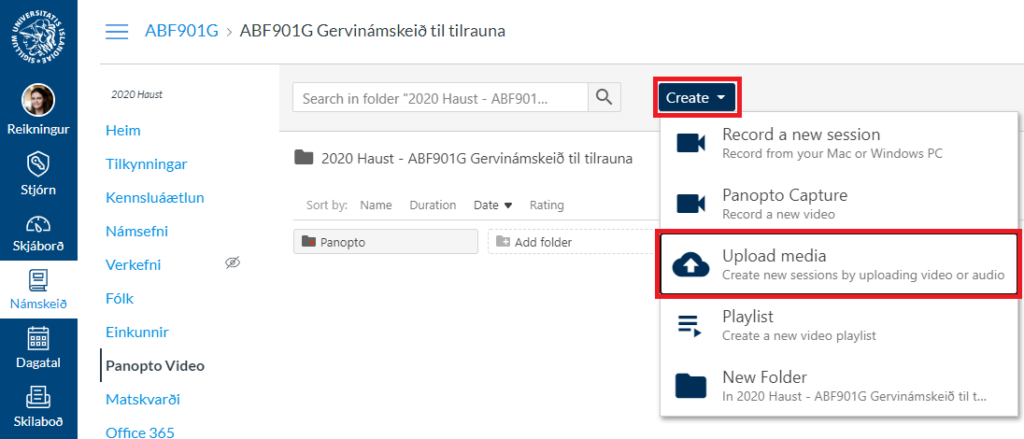Click the magnifying glass search button
This screenshot has height=439, width=1024.
coord(604,98)
